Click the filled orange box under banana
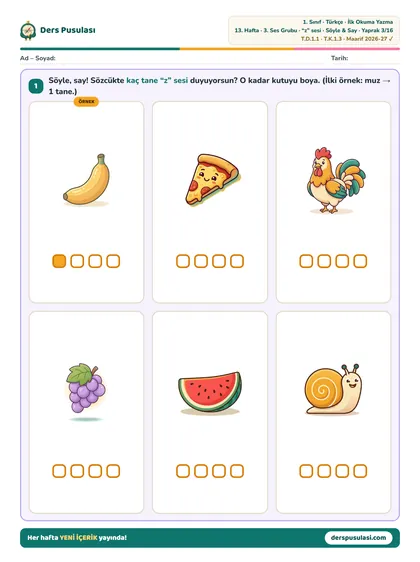Image resolution: width=420 pixels, height=562 pixels. coord(59,261)
